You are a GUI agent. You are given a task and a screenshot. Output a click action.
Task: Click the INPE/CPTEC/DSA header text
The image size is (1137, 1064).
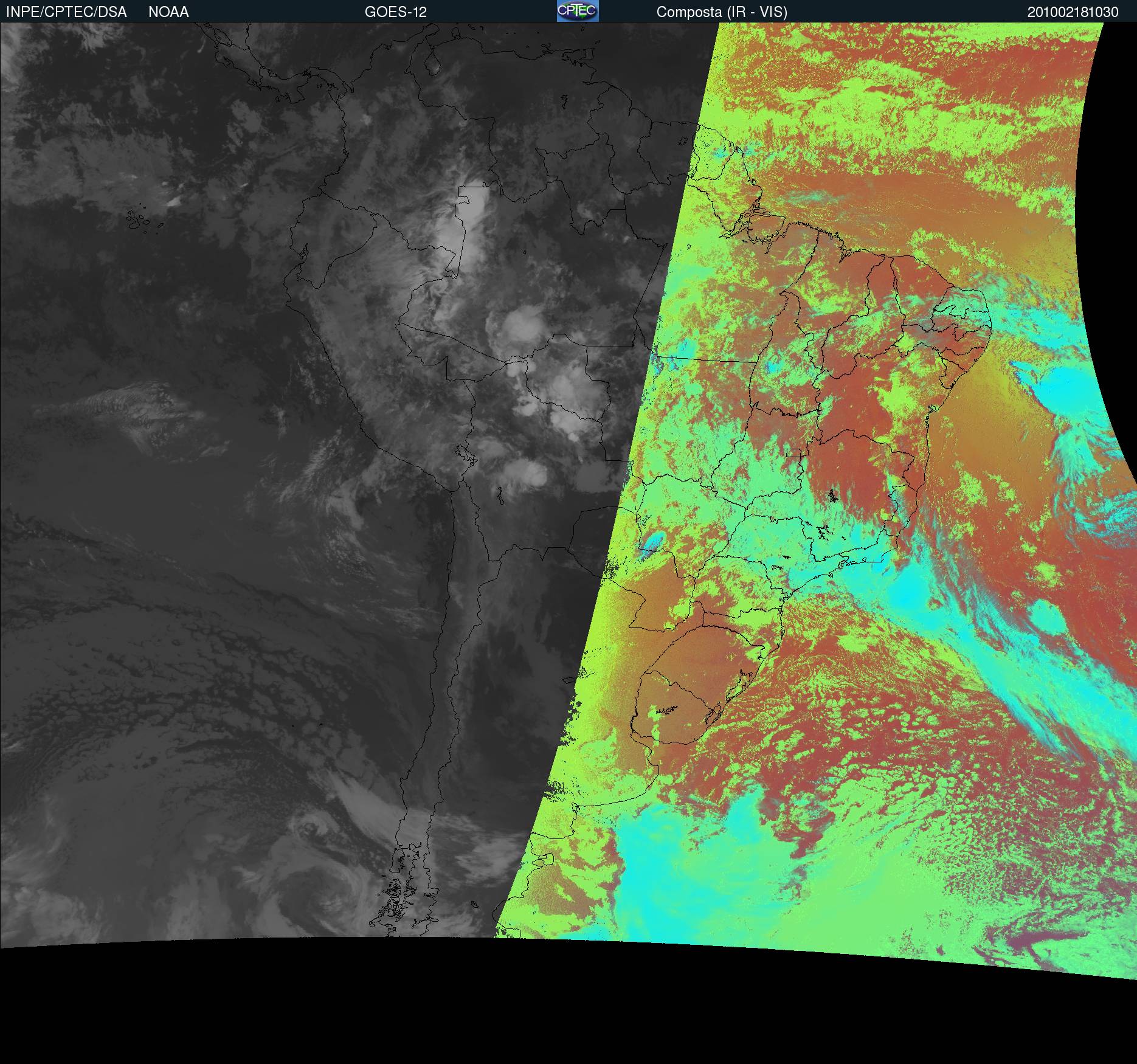[66, 12]
